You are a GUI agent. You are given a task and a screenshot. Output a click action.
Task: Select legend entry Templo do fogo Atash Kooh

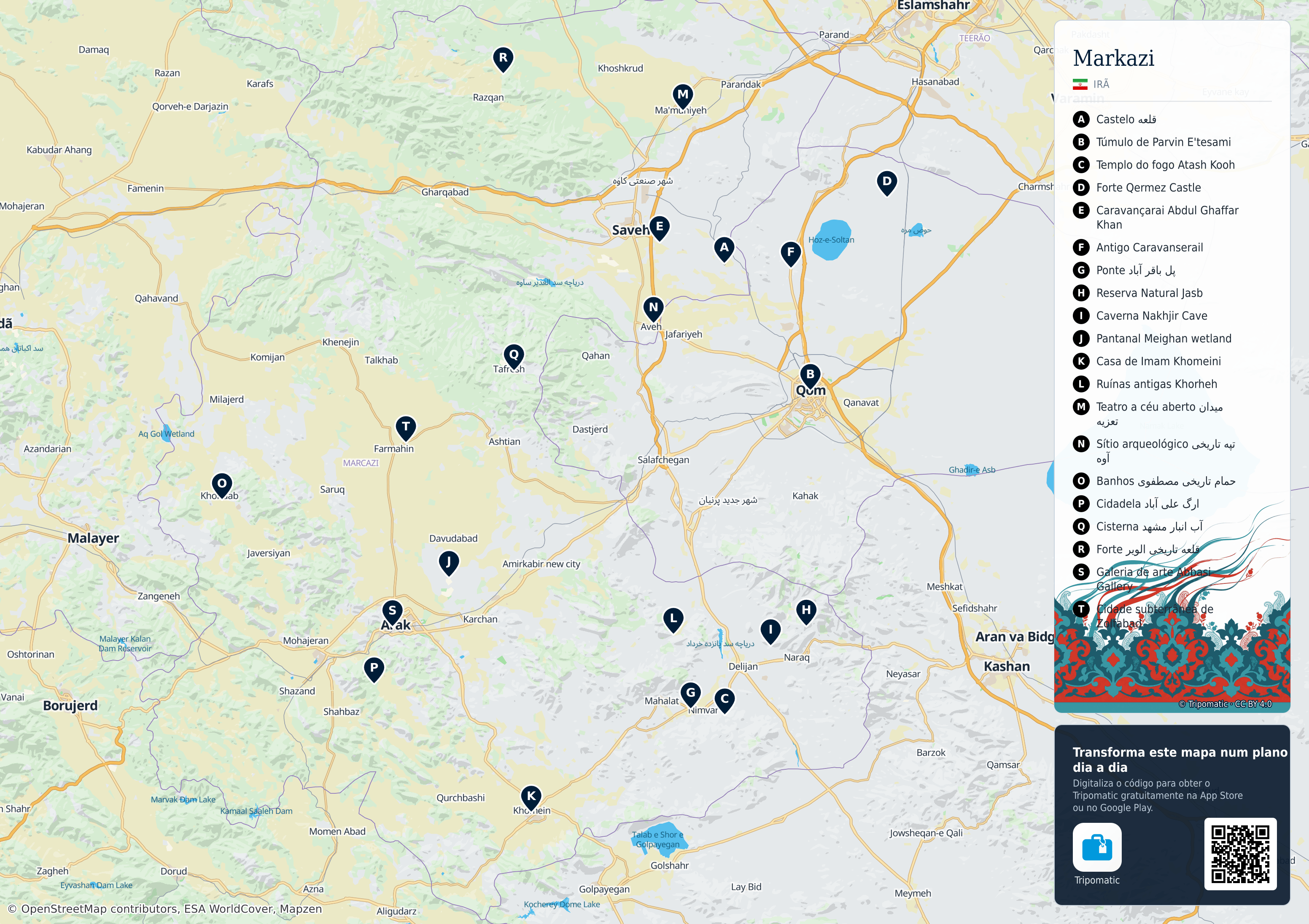[1154, 165]
